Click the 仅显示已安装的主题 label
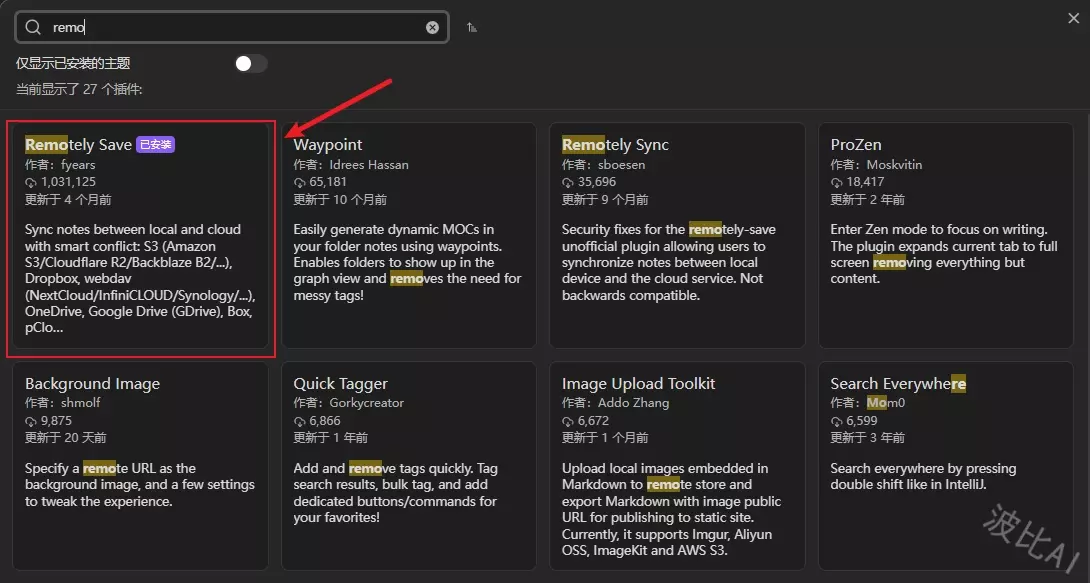Image resolution: width=1090 pixels, height=583 pixels. point(73,63)
